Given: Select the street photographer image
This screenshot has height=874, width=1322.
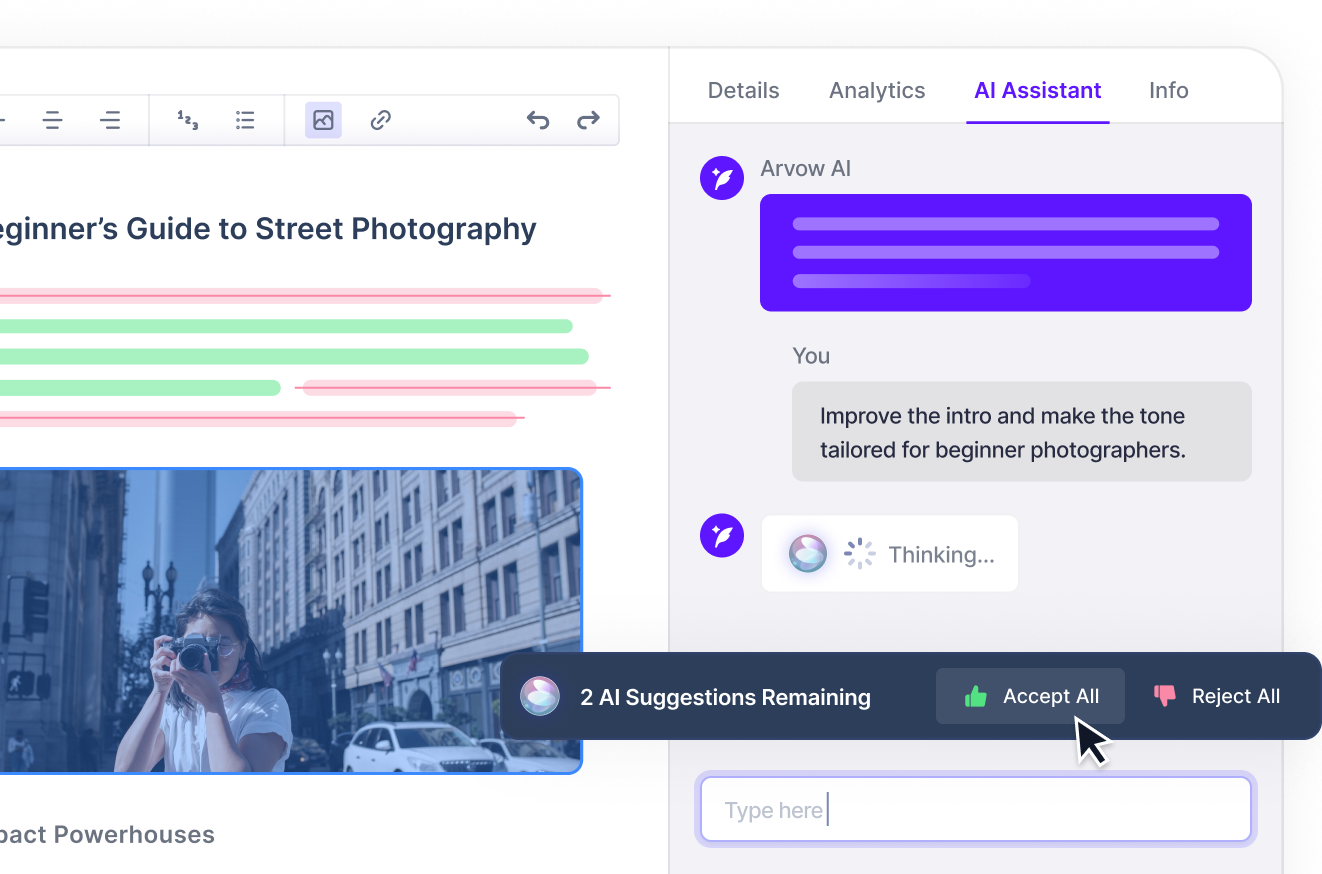Looking at the screenshot, I should click(290, 620).
